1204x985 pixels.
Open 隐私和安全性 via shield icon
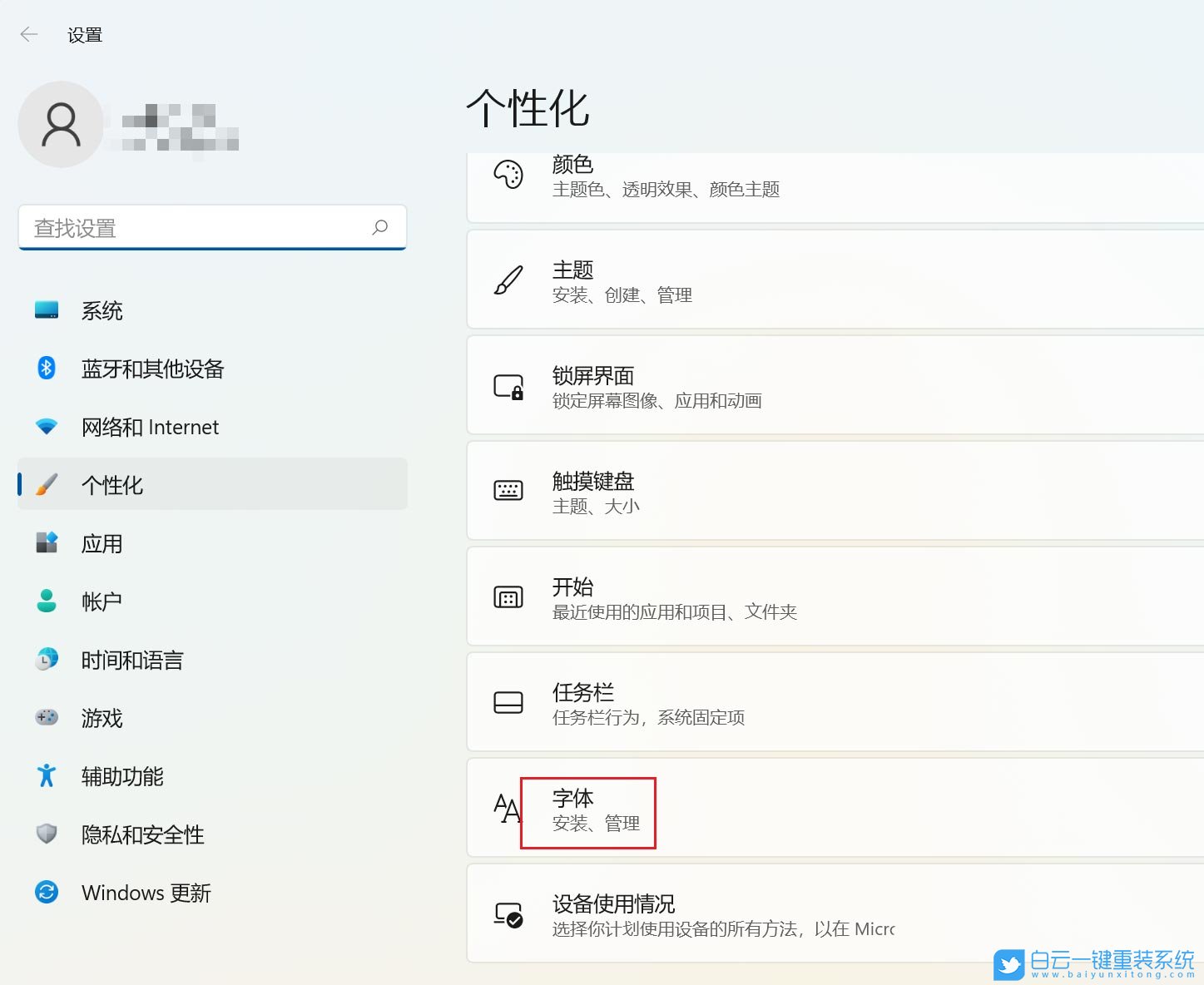tap(47, 834)
